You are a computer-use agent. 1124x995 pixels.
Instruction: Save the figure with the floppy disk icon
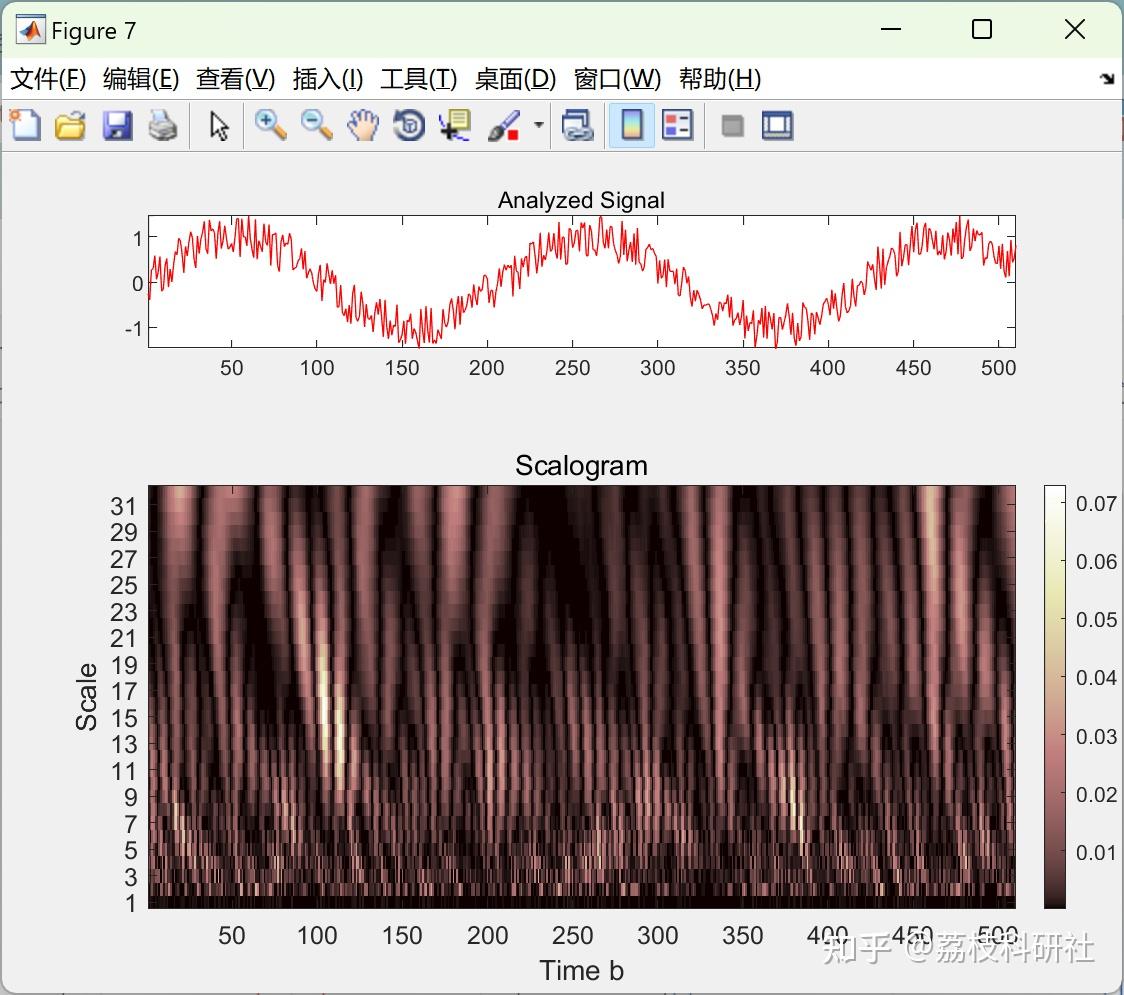coord(117,126)
